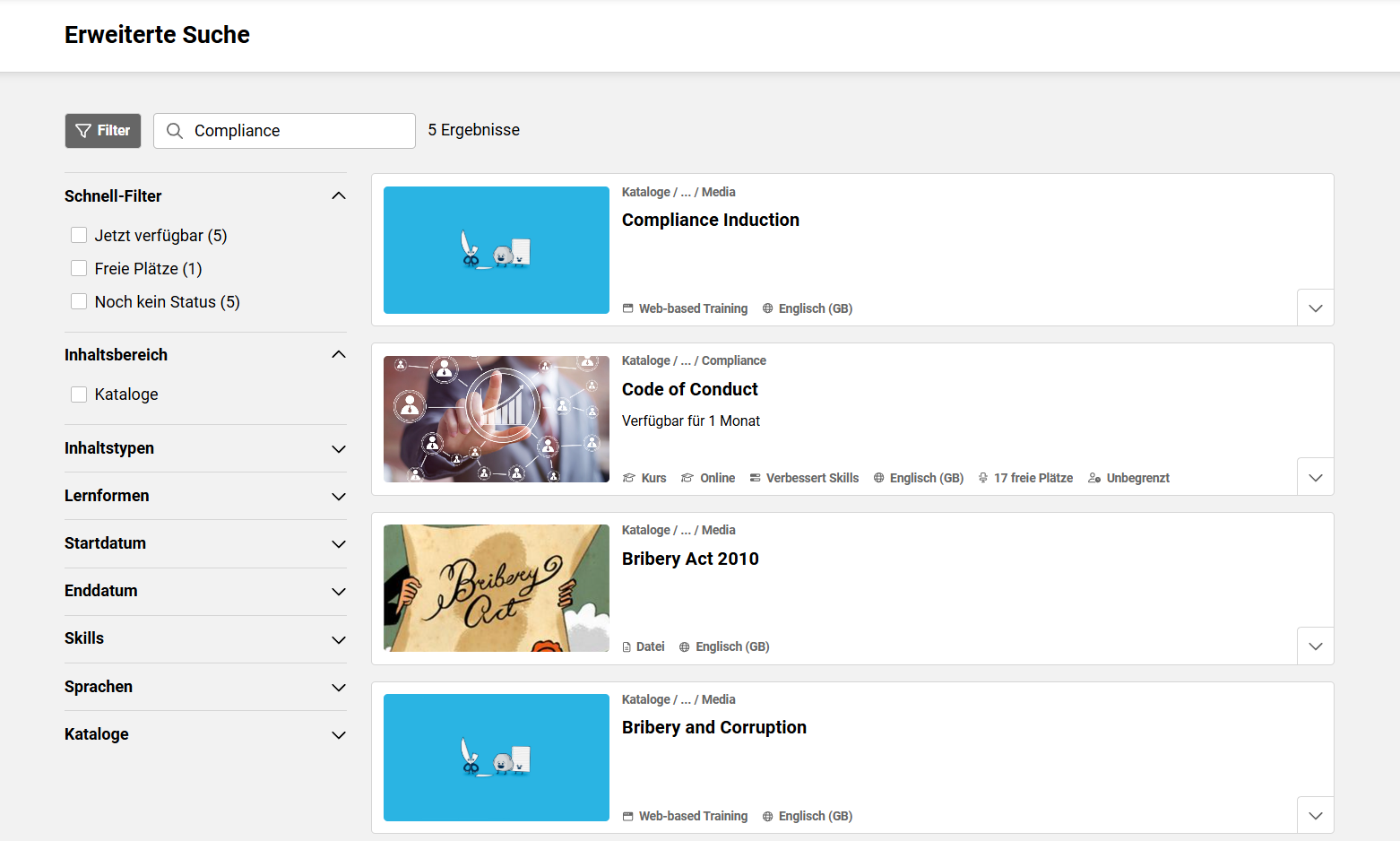Click the globe language icon on Code of Conduct
Image resolution: width=1400 pixels, height=841 pixels.
tap(879, 478)
